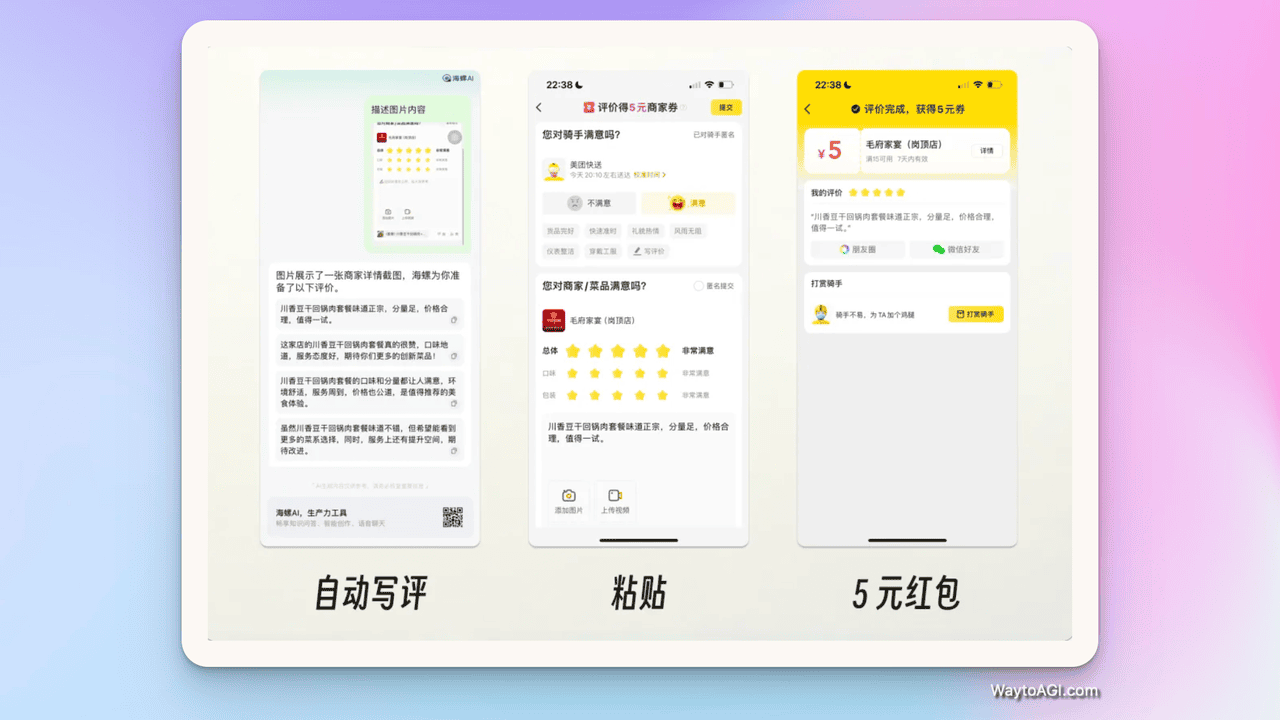Image resolution: width=1280 pixels, height=720 pixels.
Task: Click copy icon beside the last review
Action: click(453, 450)
